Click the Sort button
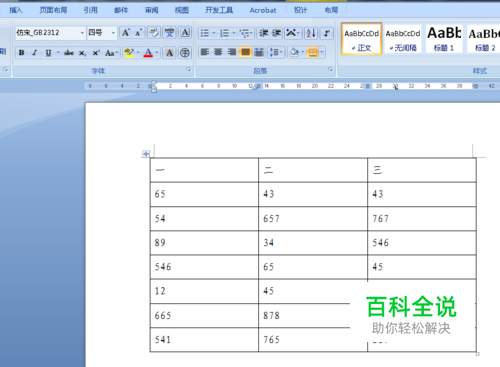This screenshot has height=367, width=500. [x=311, y=33]
